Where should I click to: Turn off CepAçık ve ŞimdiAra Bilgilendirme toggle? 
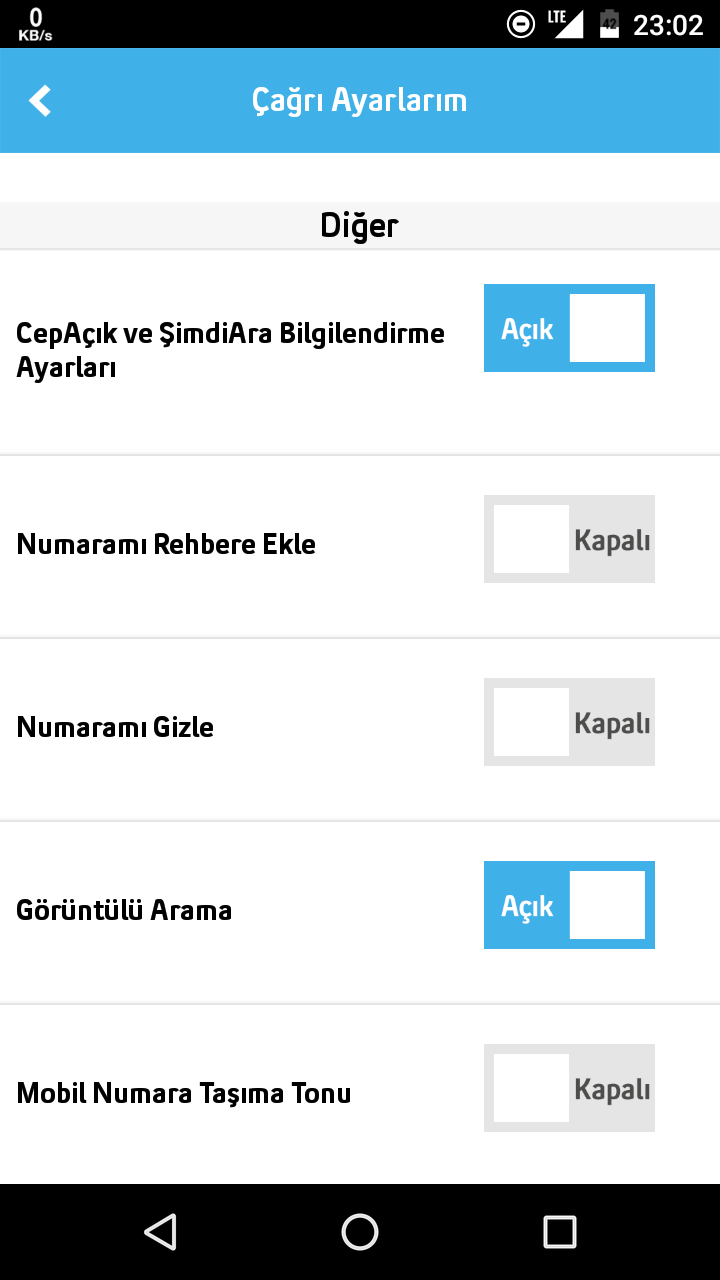pos(569,328)
